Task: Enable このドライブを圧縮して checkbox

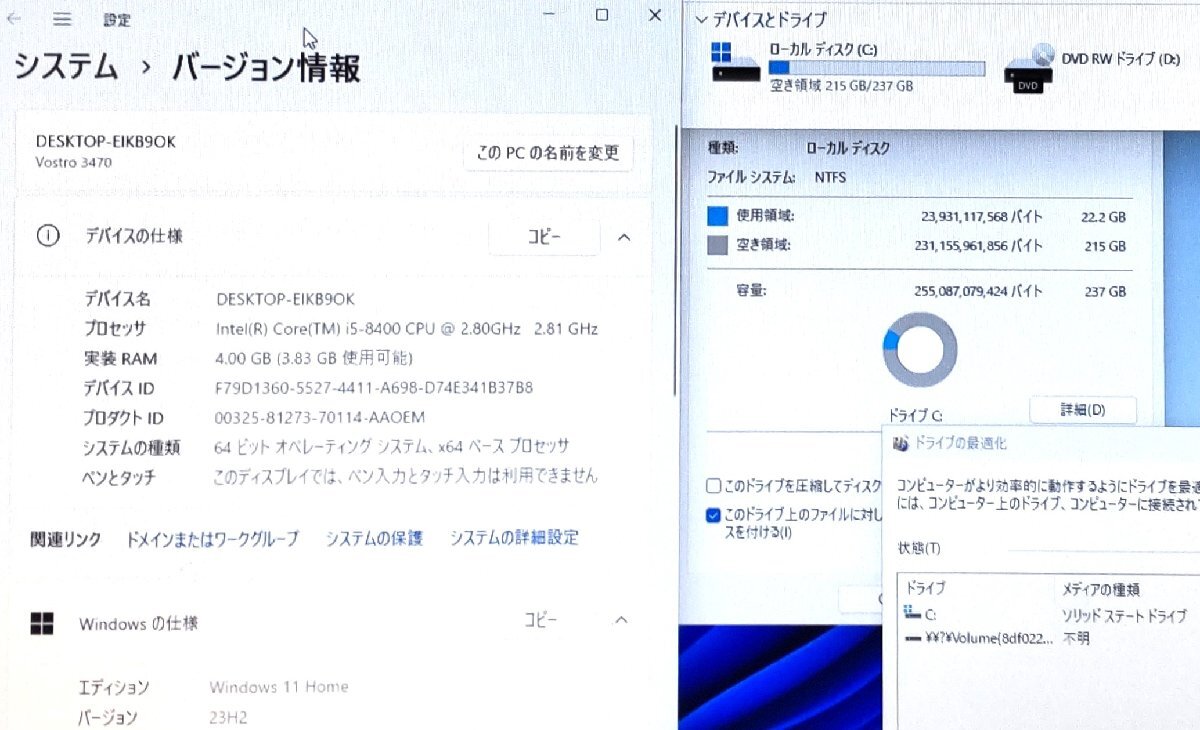Action: pos(713,486)
